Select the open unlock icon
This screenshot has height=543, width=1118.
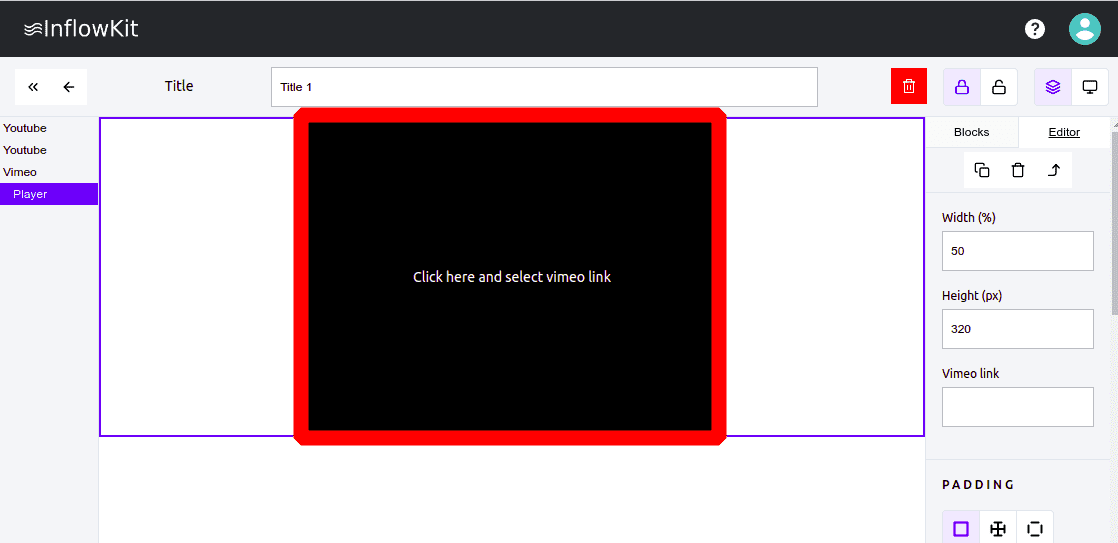point(998,87)
